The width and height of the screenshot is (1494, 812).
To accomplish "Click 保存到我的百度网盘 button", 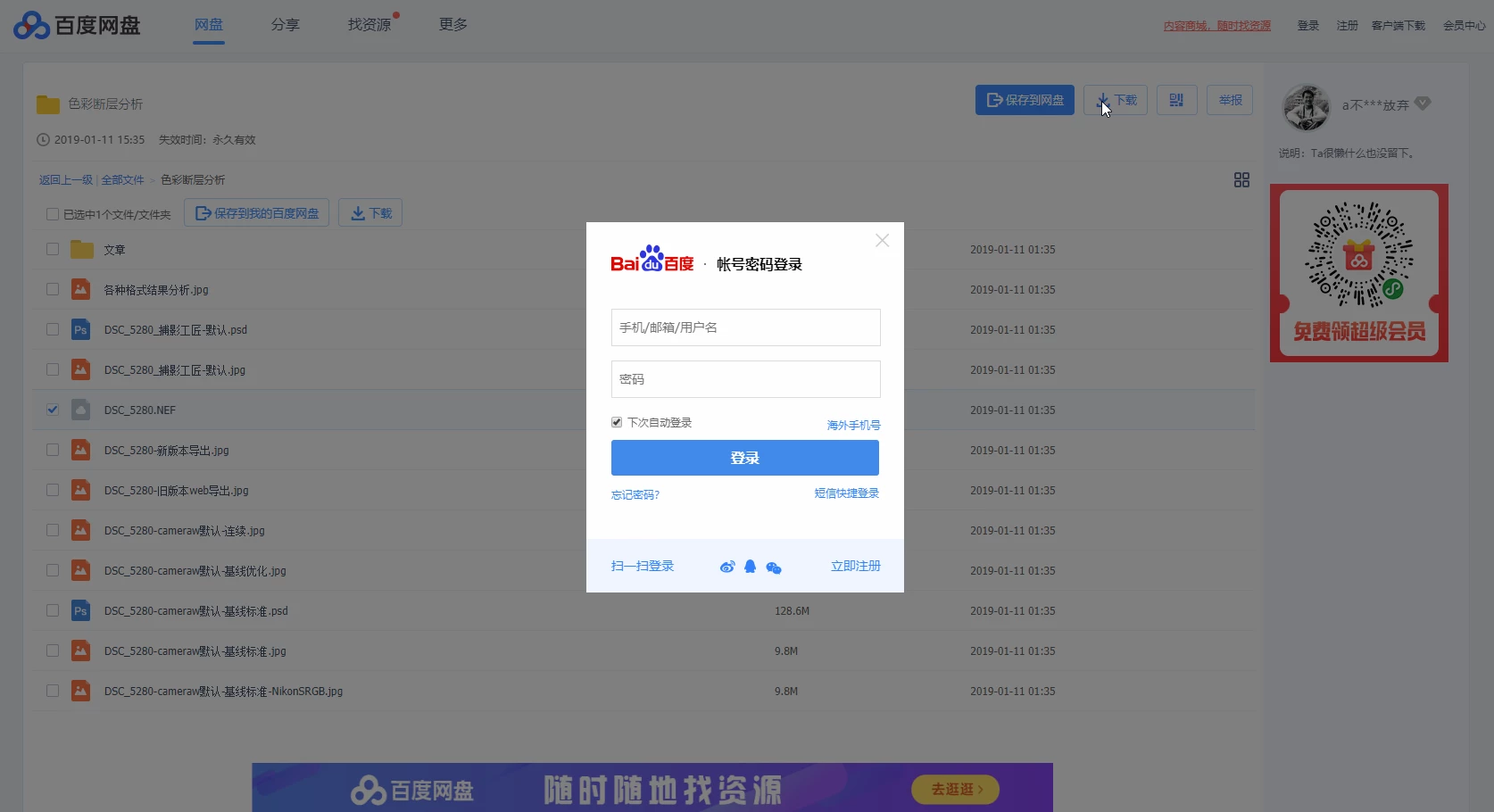I will pyautogui.click(x=257, y=213).
